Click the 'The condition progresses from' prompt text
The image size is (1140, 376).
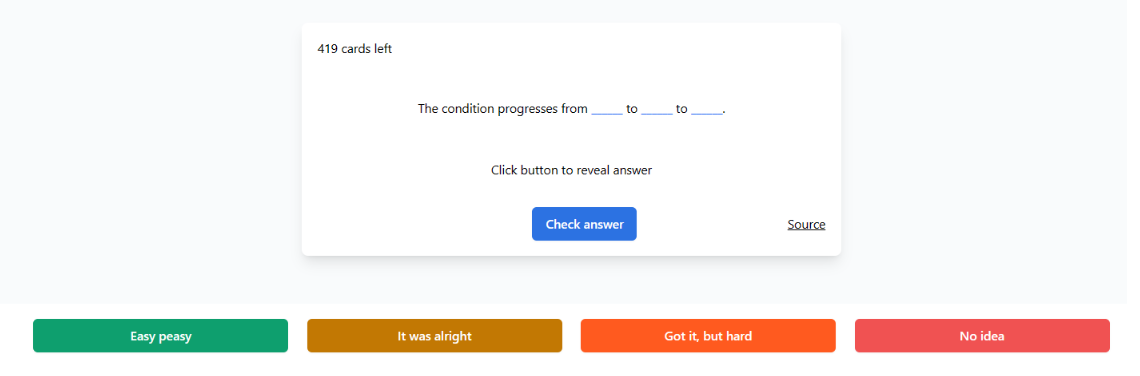pos(502,109)
